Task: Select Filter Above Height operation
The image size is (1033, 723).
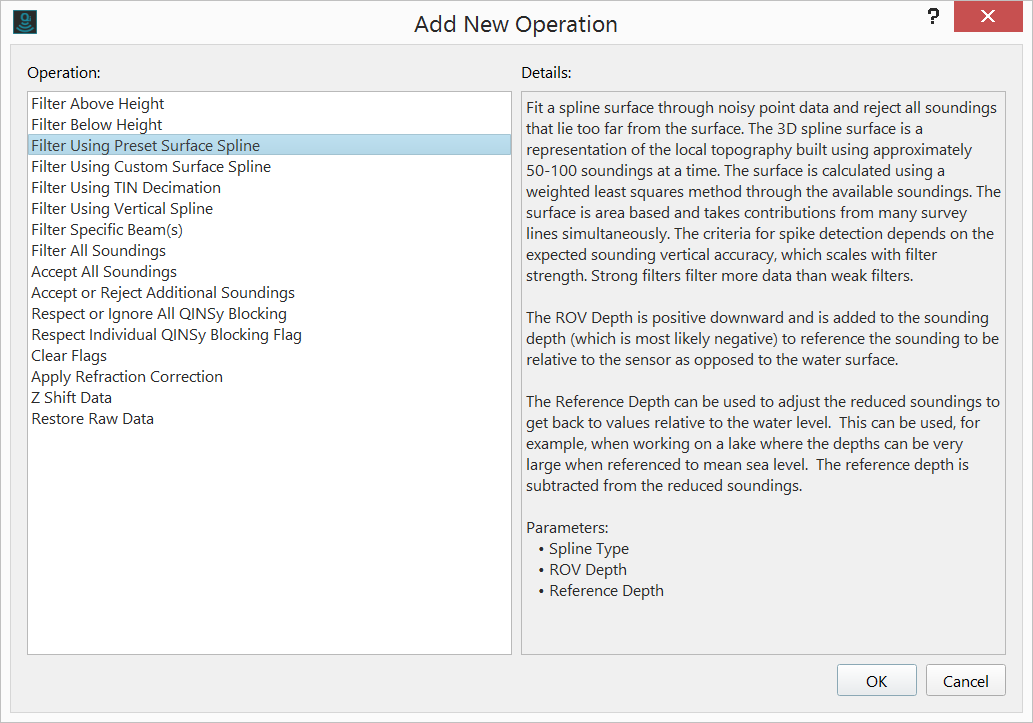Action: [x=98, y=104]
